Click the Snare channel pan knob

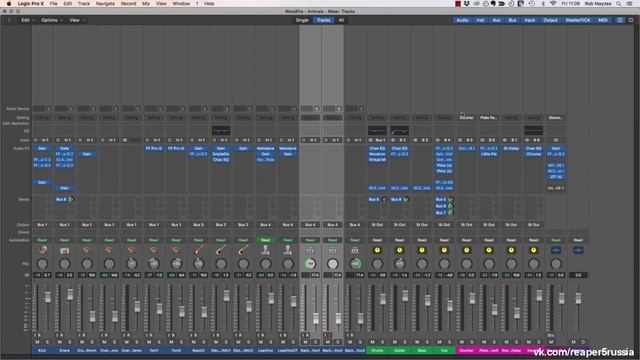64,264
